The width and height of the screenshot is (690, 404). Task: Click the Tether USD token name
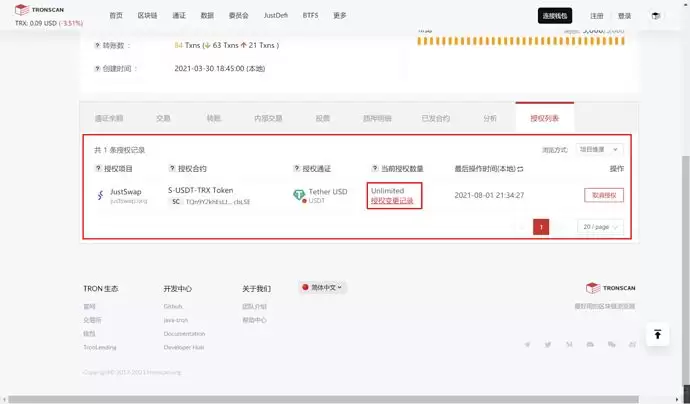point(328,191)
